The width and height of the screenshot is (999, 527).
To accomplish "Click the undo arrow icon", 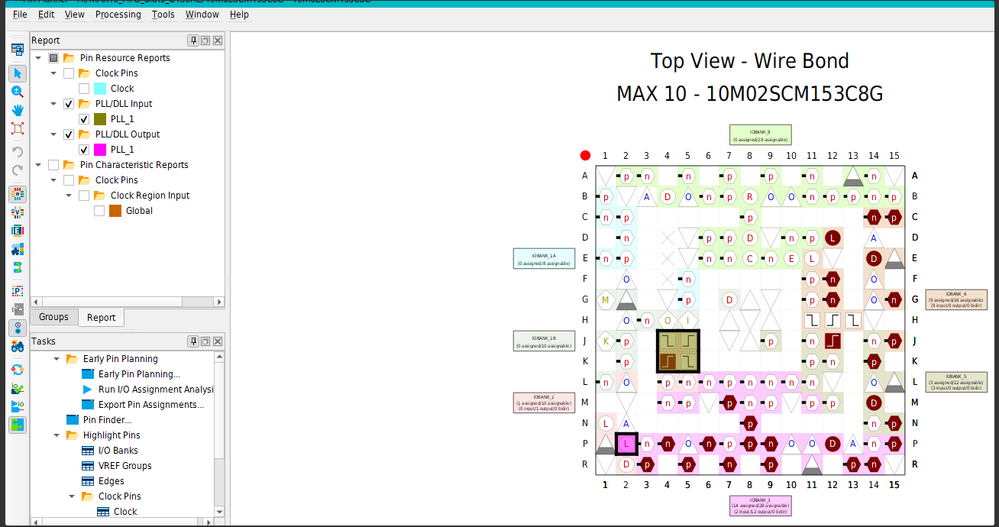I will tap(17, 152).
